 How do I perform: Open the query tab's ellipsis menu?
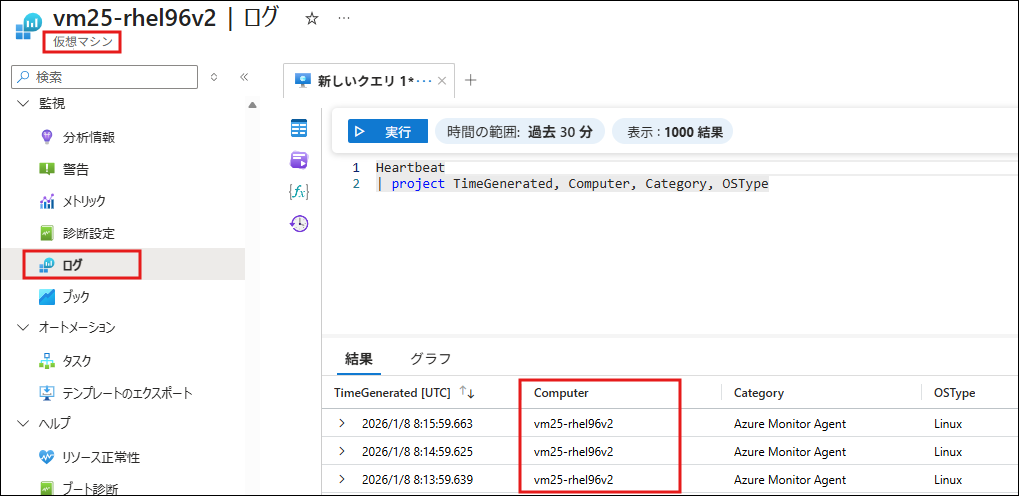[424, 81]
